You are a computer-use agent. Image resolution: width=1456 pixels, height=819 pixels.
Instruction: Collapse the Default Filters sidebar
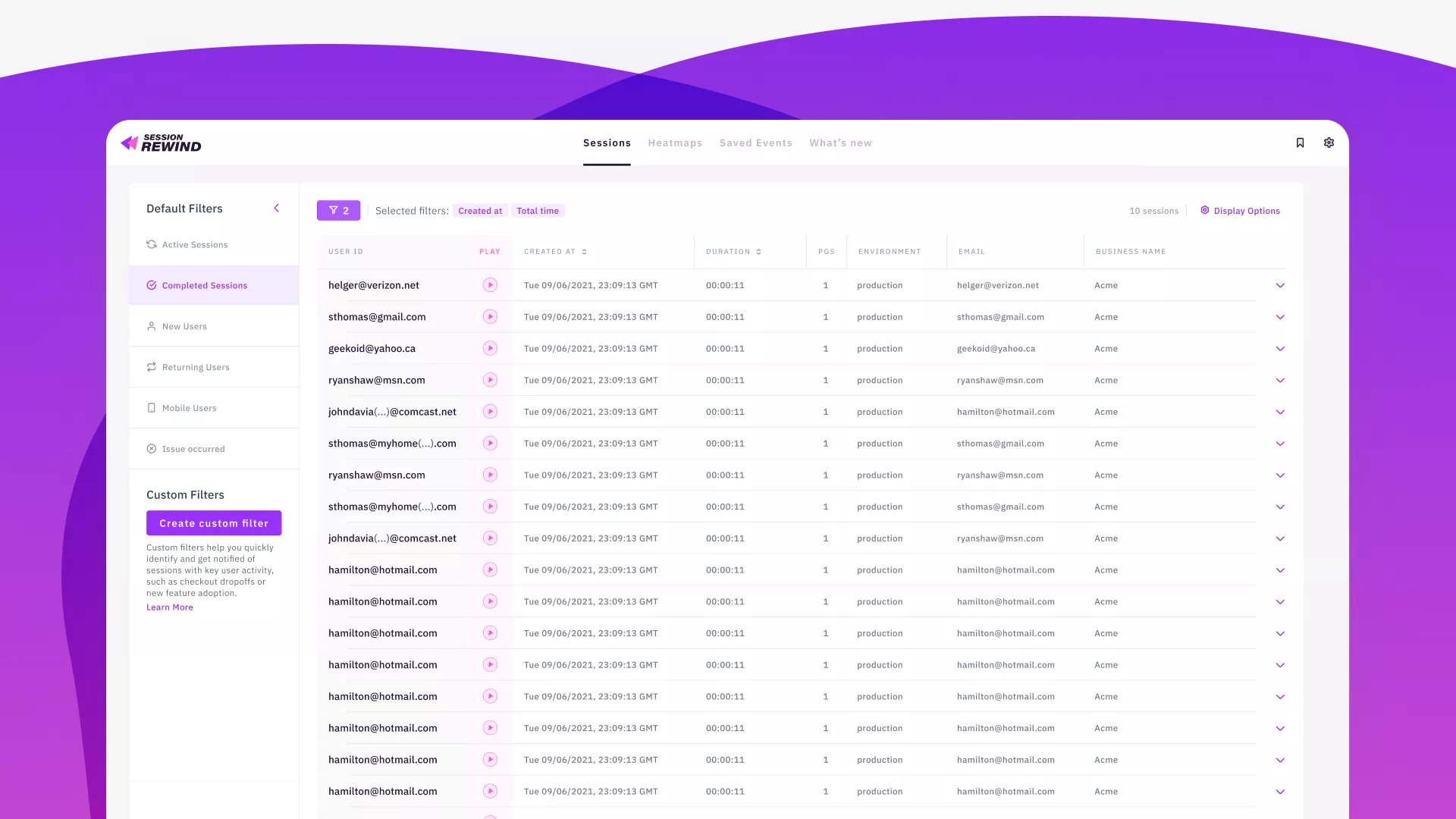pos(276,209)
